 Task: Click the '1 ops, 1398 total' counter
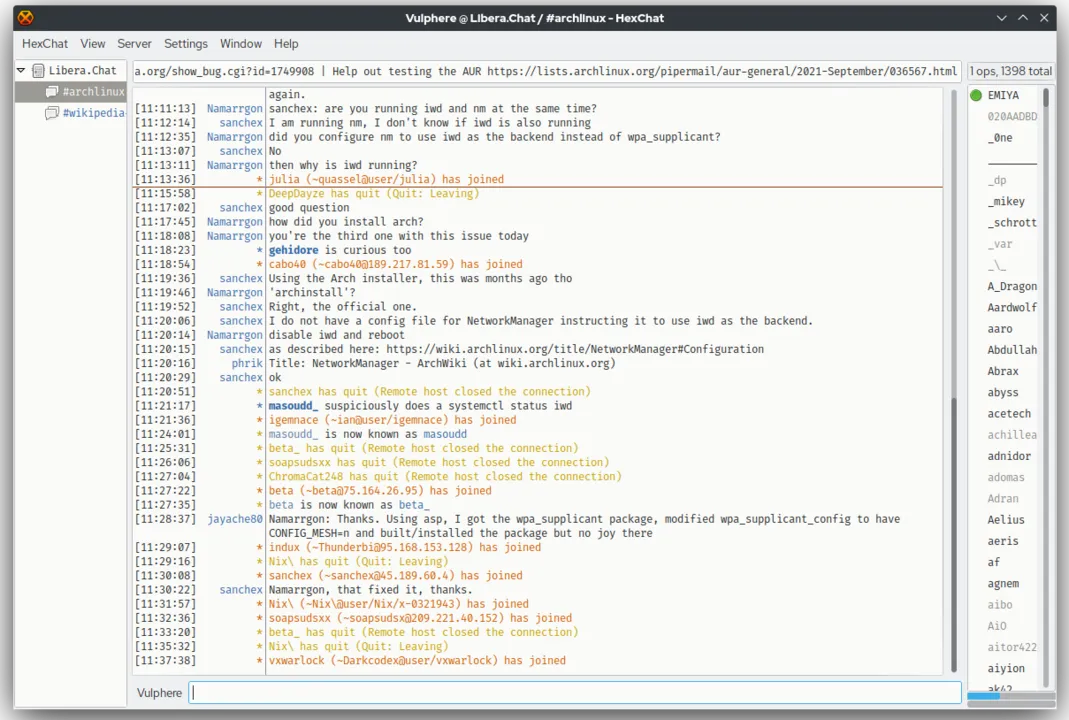click(x=1010, y=71)
